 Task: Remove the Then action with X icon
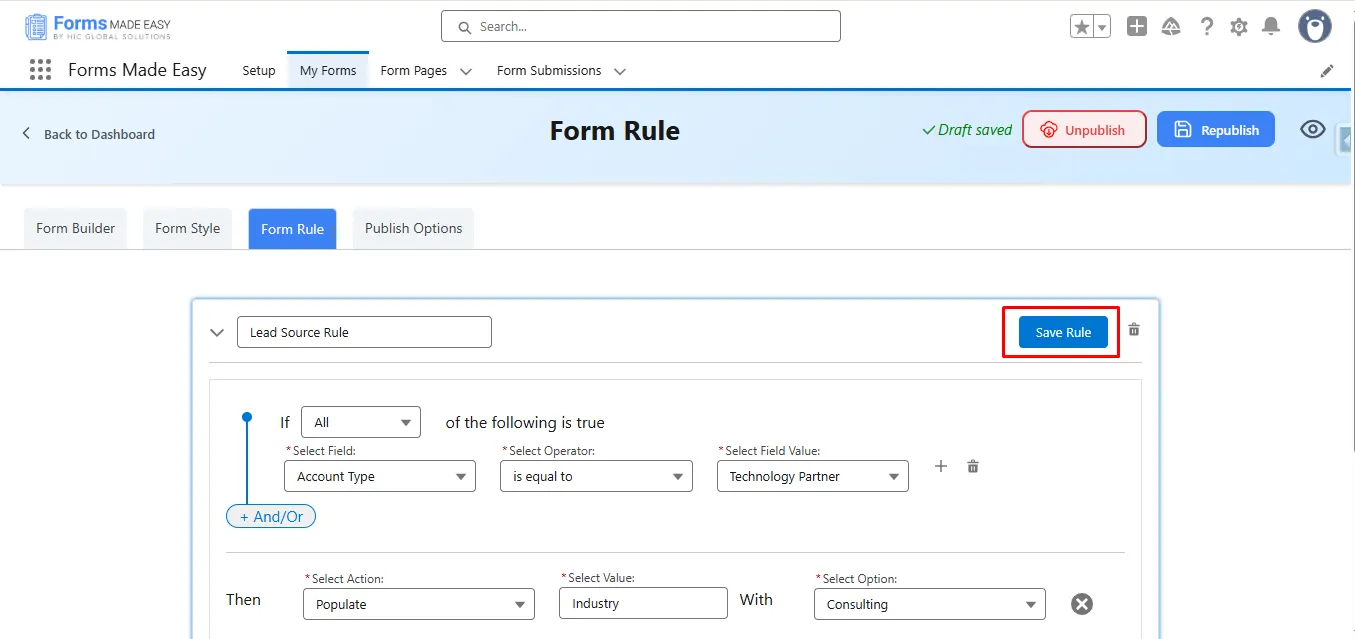[1082, 604]
